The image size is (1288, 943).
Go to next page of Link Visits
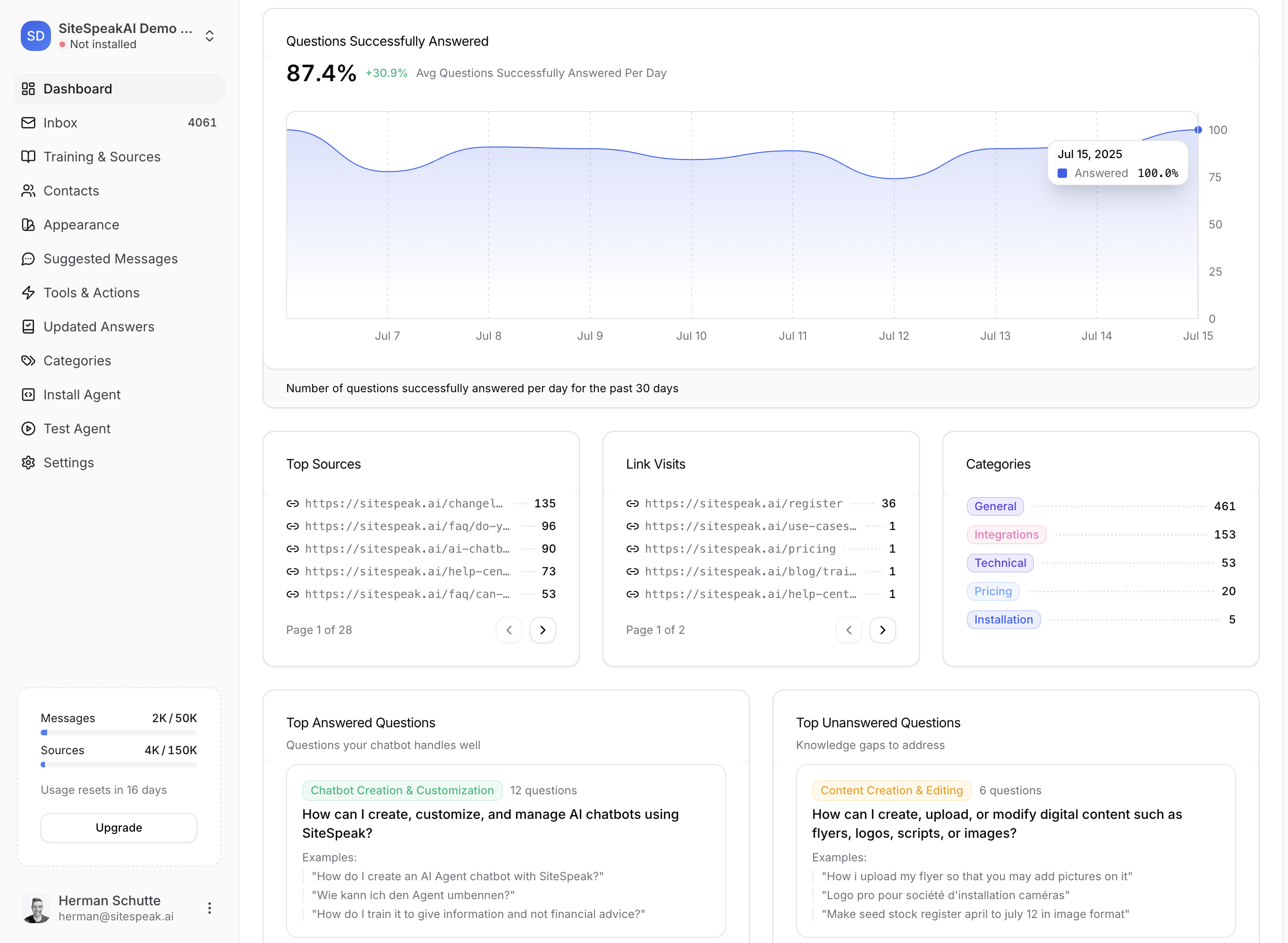tap(882, 630)
